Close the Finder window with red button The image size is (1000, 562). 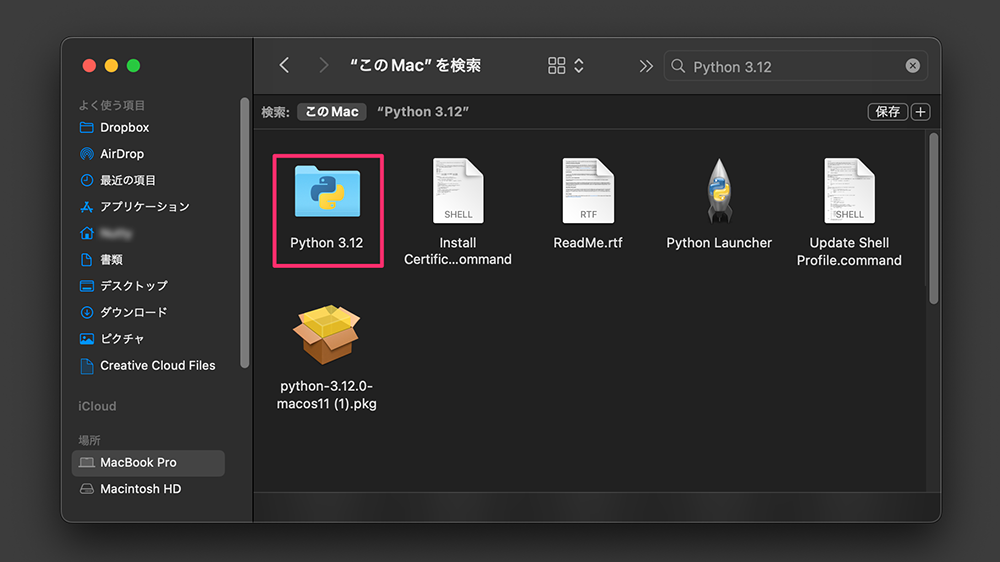(89, 66)
